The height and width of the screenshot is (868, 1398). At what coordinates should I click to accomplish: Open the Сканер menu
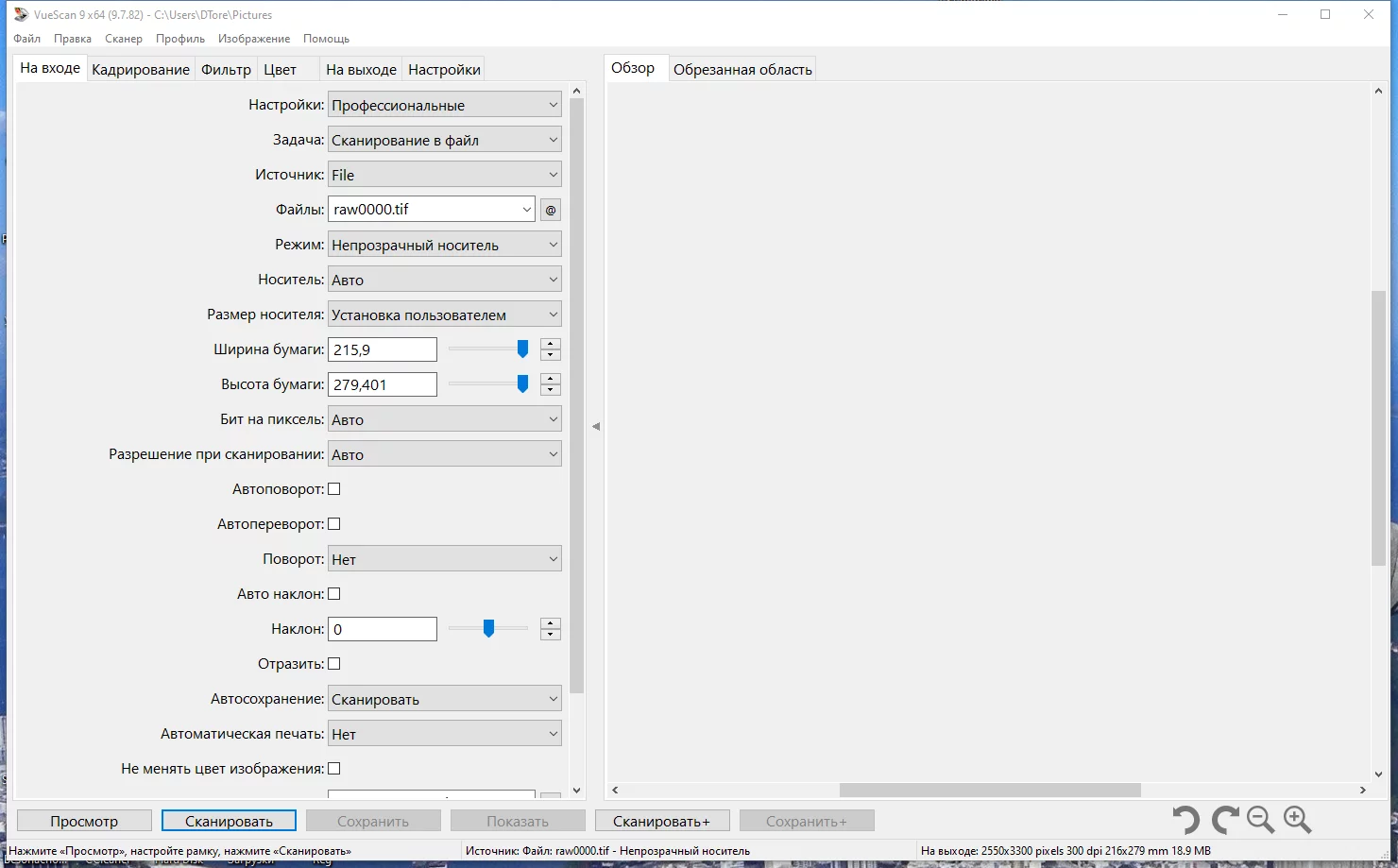pyautogui.click(x=124, y=39)
